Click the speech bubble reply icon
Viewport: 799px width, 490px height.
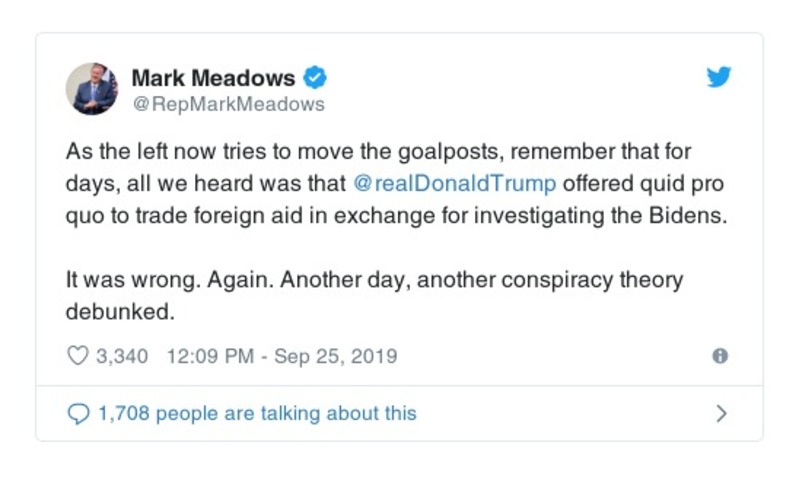coord(77,413)
